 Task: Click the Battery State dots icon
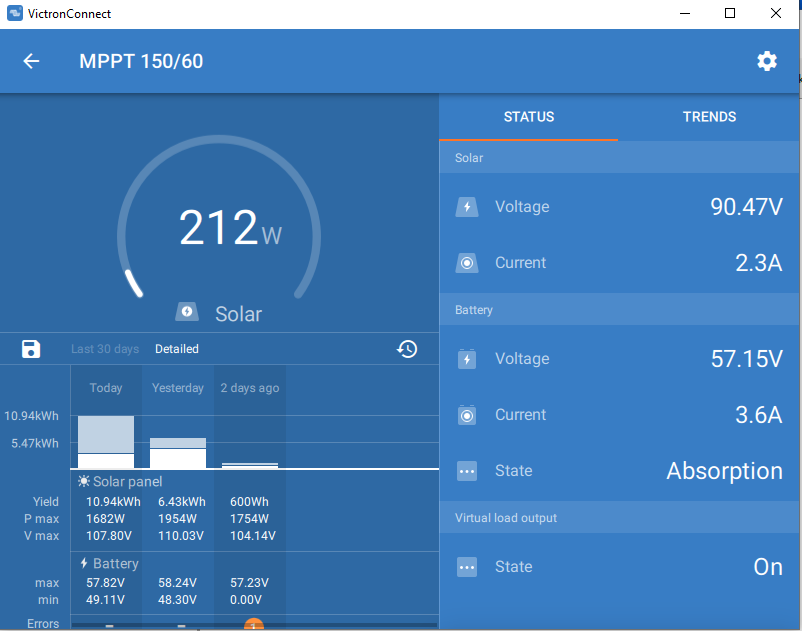click(467, 471)
